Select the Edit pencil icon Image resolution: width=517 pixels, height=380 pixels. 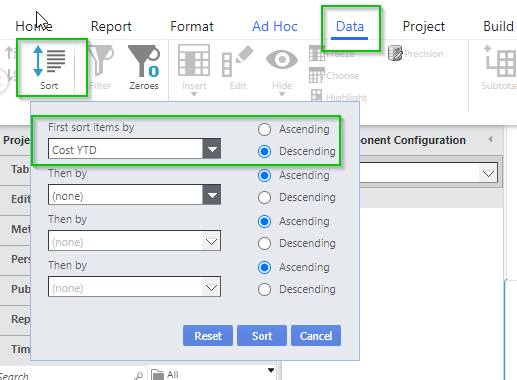(x=238, y=61)
